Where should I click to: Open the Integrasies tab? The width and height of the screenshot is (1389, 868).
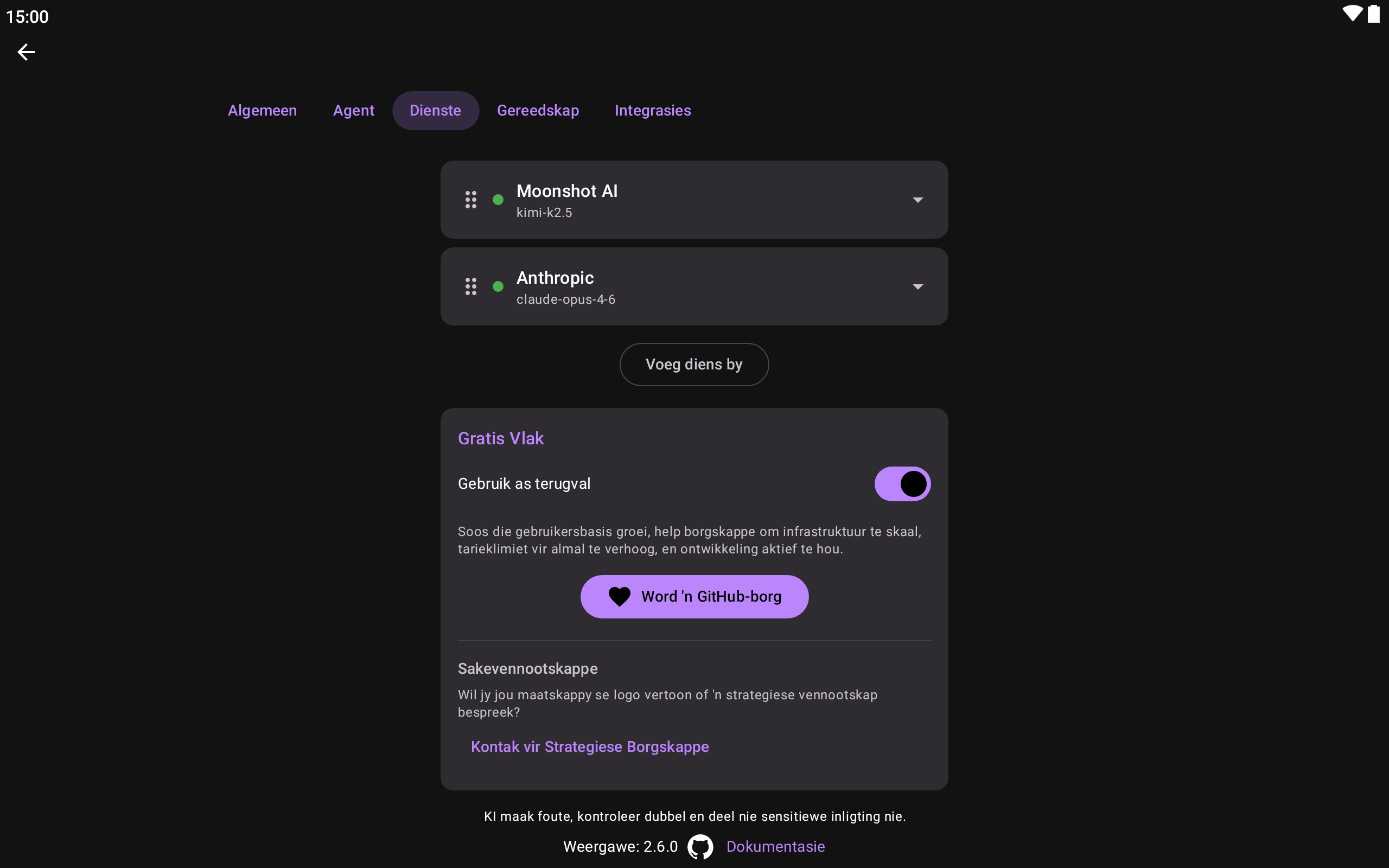[x=653, y=110]
